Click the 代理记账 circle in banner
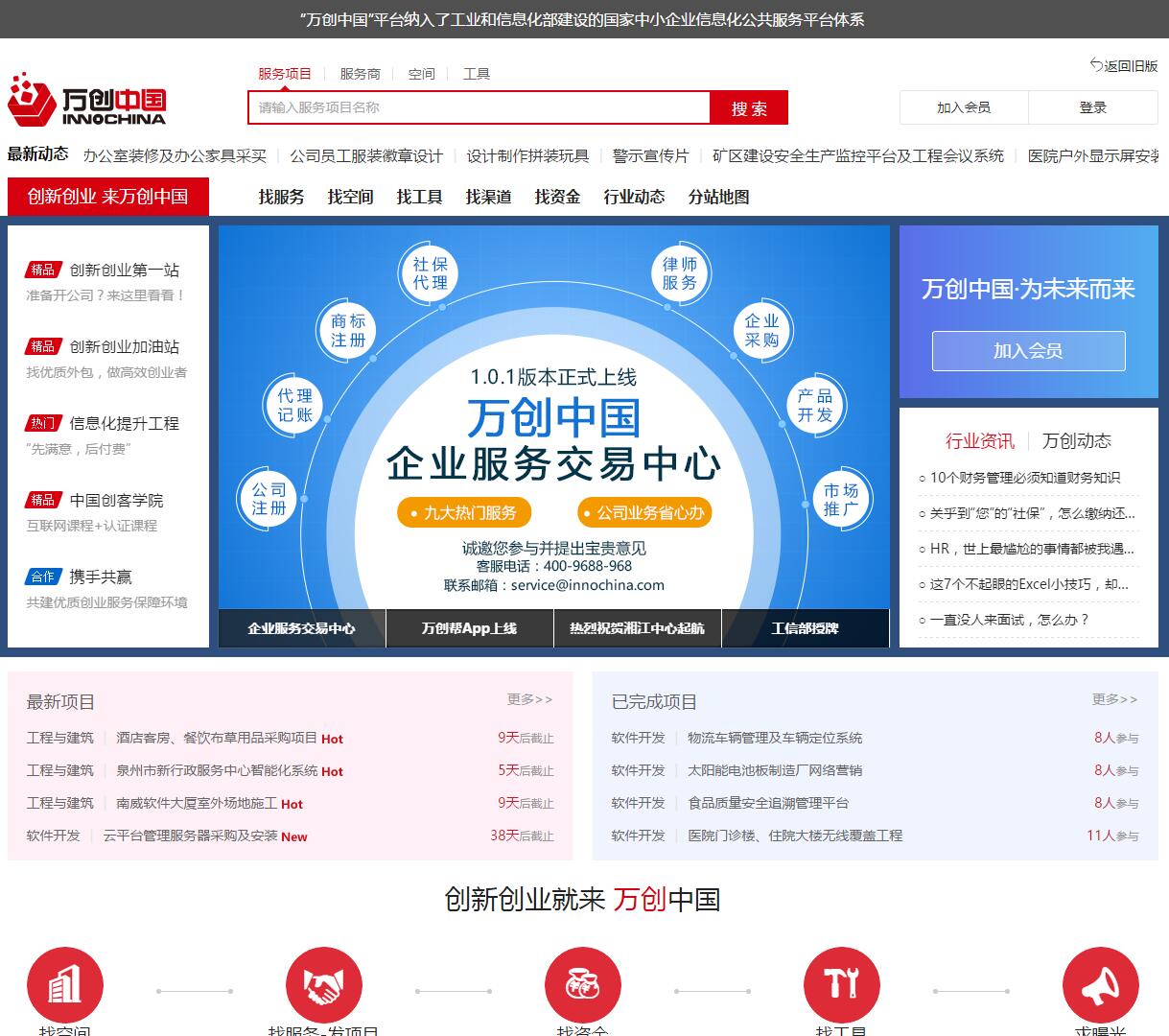Screen dimensions: 1169x1036 (x=294, y=405)
